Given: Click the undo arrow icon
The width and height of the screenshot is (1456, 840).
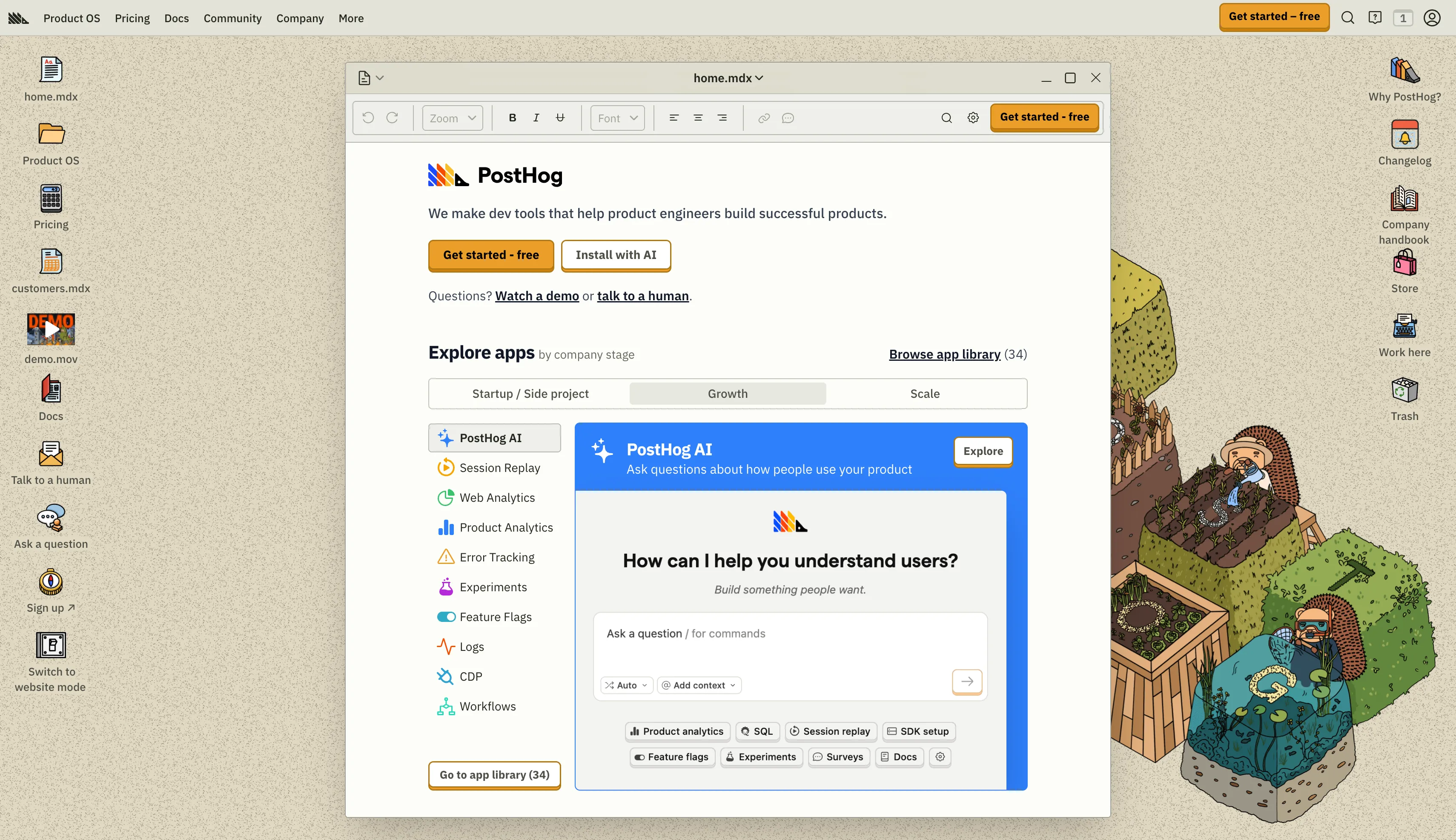Looking at the screenshot, I should [x=368, y=118].
